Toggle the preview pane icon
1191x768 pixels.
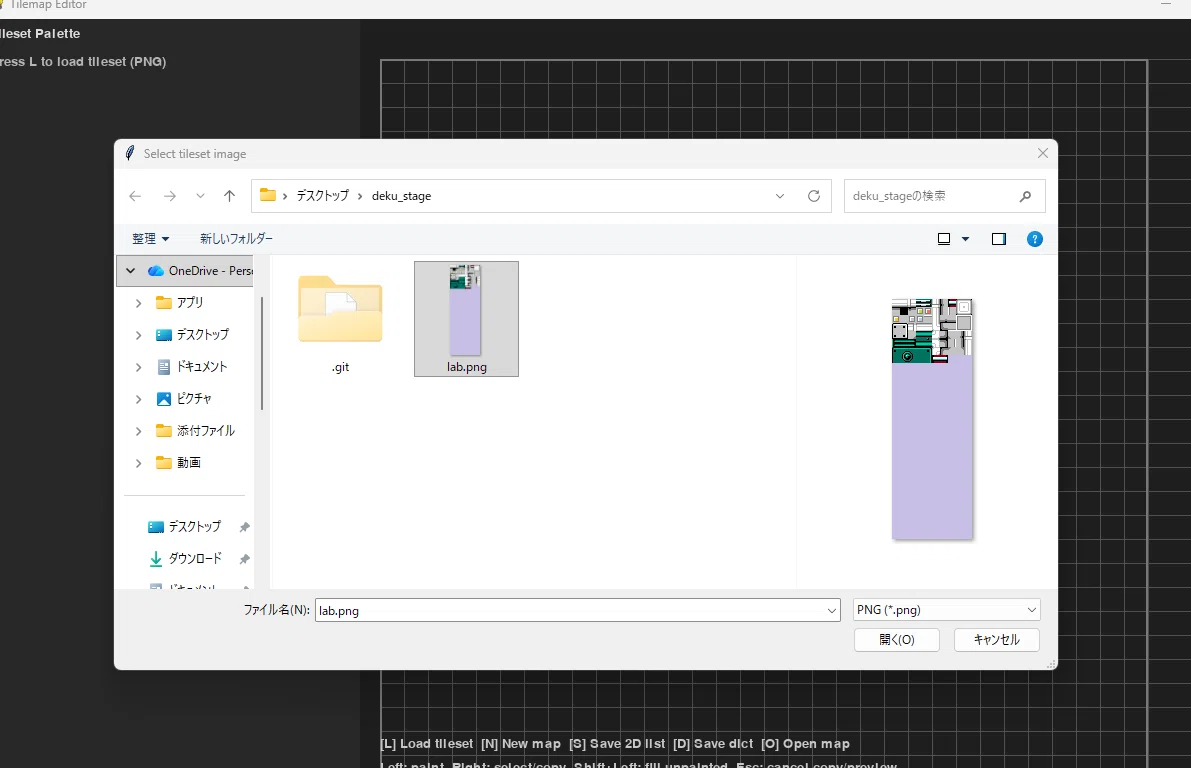999,239
